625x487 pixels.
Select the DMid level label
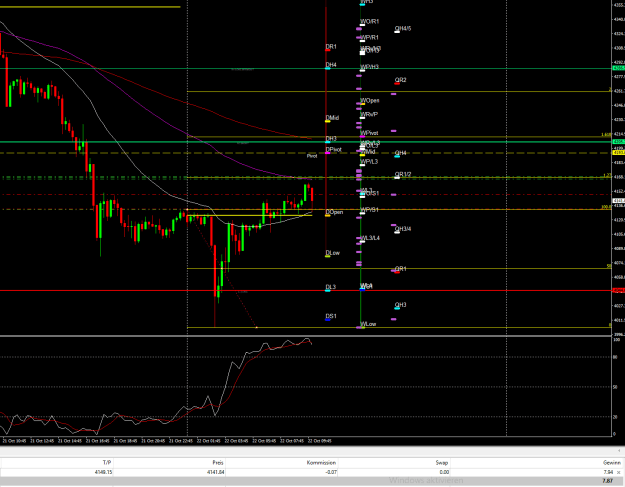pyautogui.click(x=332, y=118)
